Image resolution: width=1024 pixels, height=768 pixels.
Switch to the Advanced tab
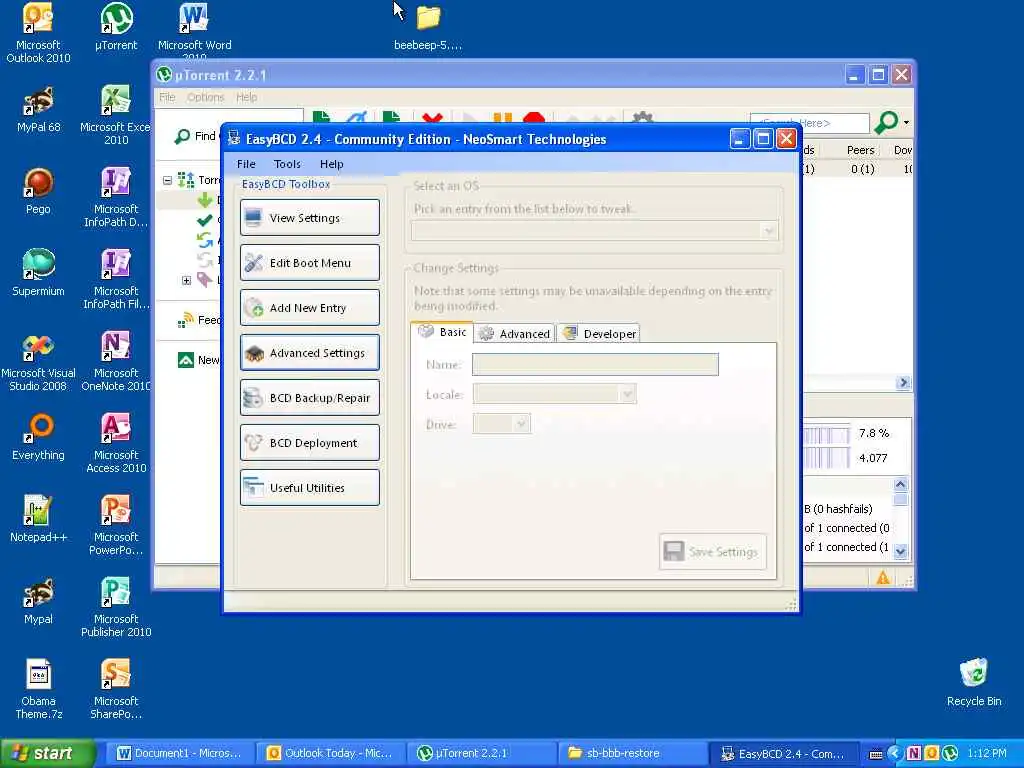(515, 334)
